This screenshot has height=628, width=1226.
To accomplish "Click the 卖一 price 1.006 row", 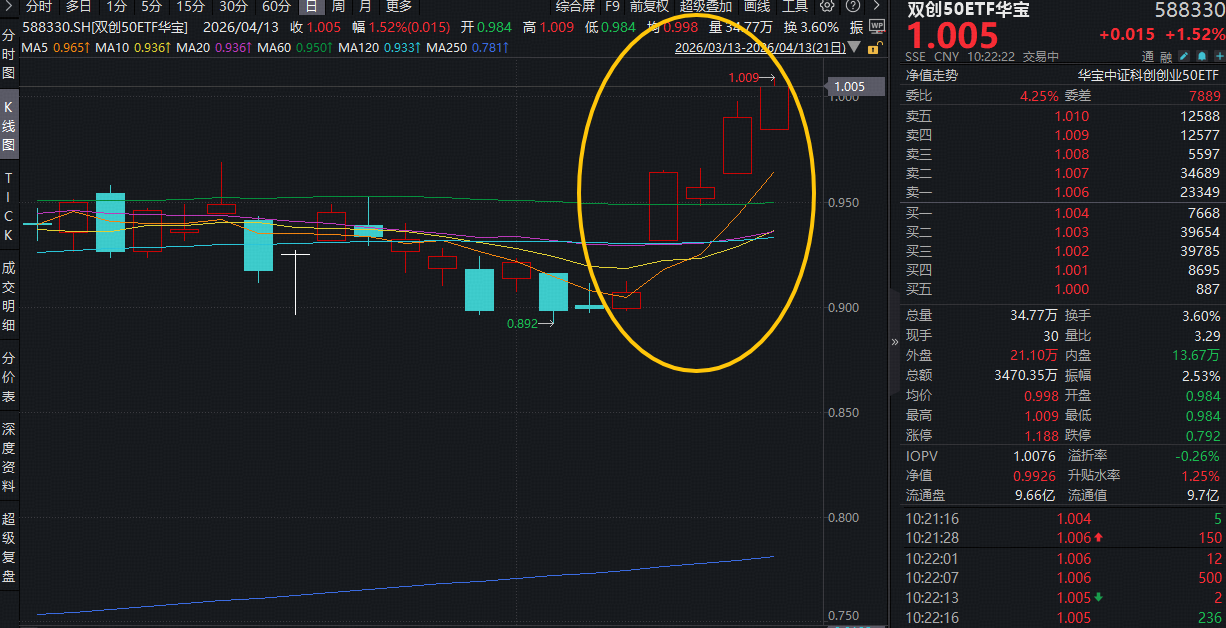I will click(1063, 192).
